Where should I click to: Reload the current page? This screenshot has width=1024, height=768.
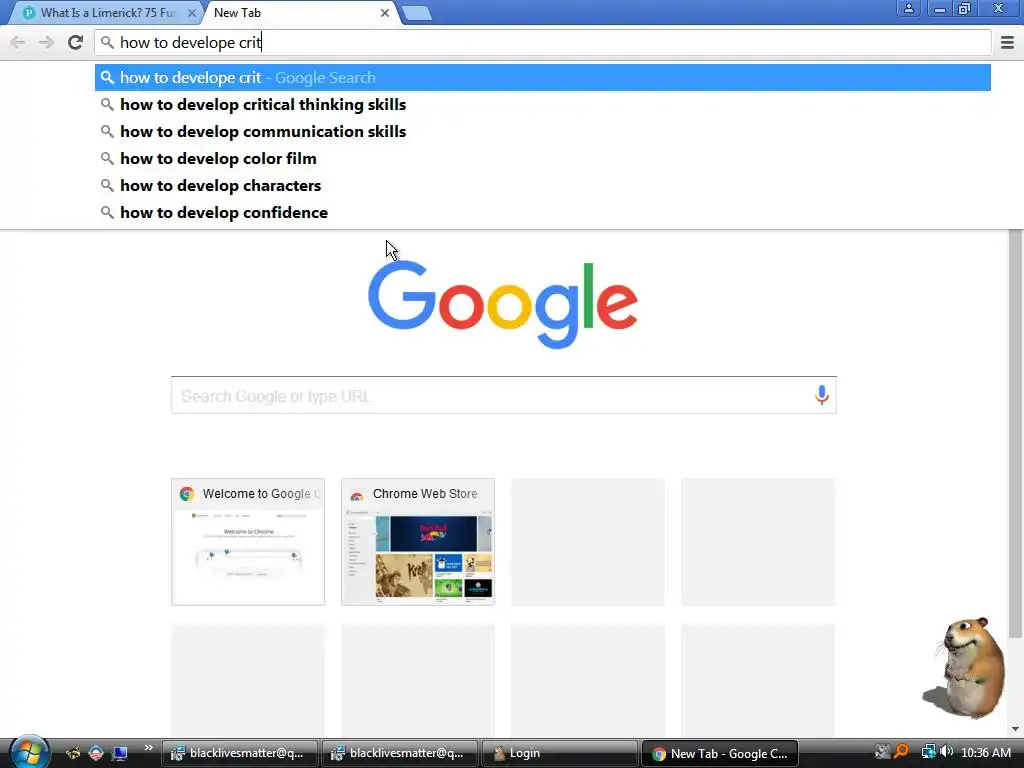76,42
